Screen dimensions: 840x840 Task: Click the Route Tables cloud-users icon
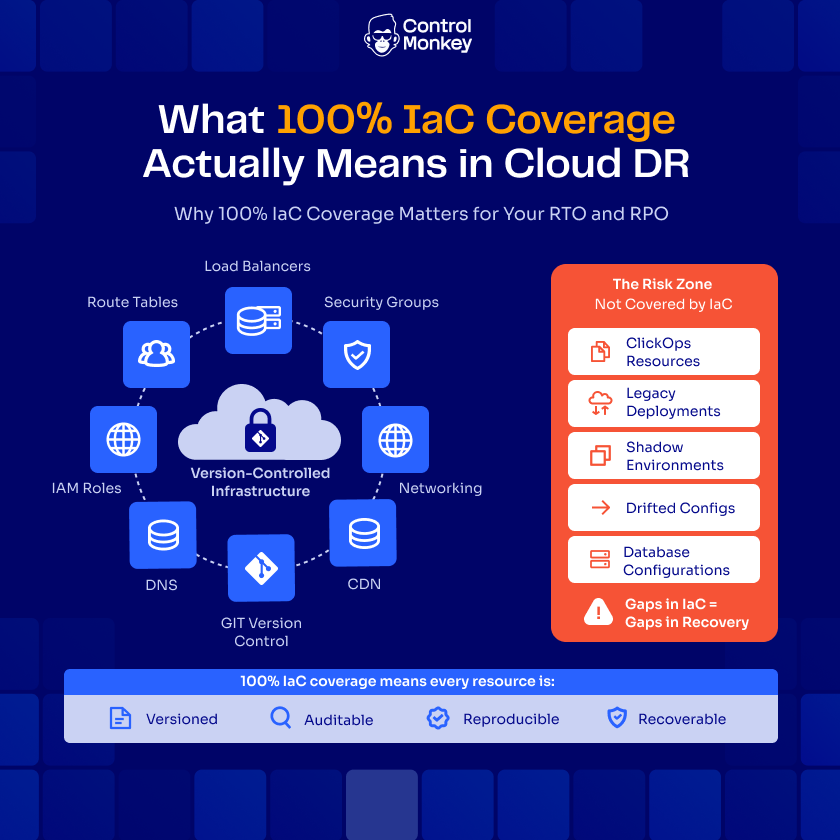click(156, 355)
